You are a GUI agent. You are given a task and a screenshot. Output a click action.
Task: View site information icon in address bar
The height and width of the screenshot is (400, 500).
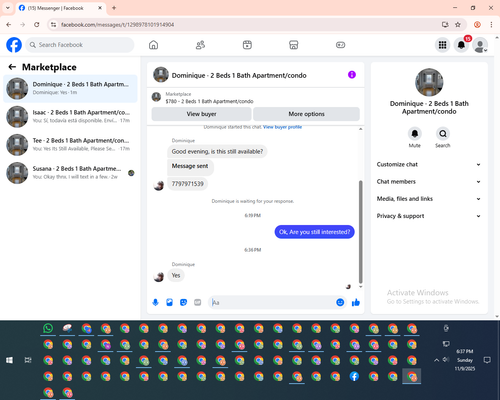point(53,25)
